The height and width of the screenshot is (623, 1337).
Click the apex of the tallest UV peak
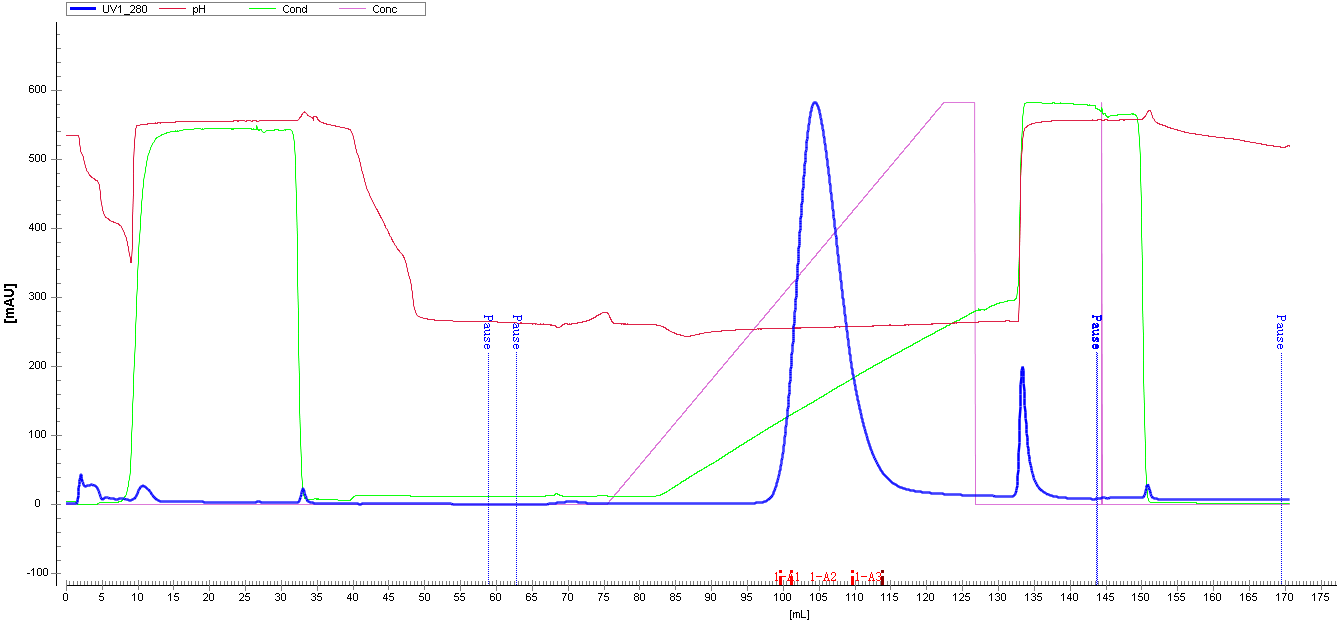[x=815, y=102]
